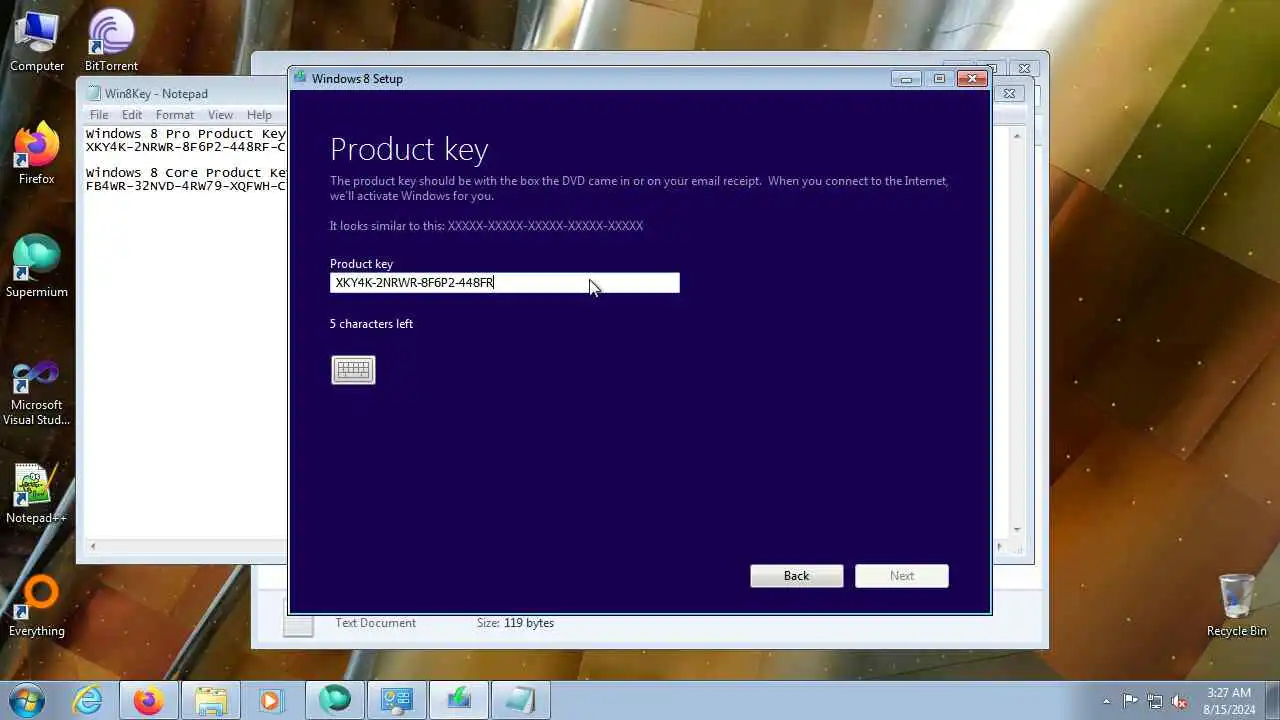The height and width of the screenshot is (720, 1280).
Task: Click the muted volume tray icon
Action: click(1180, 701)
